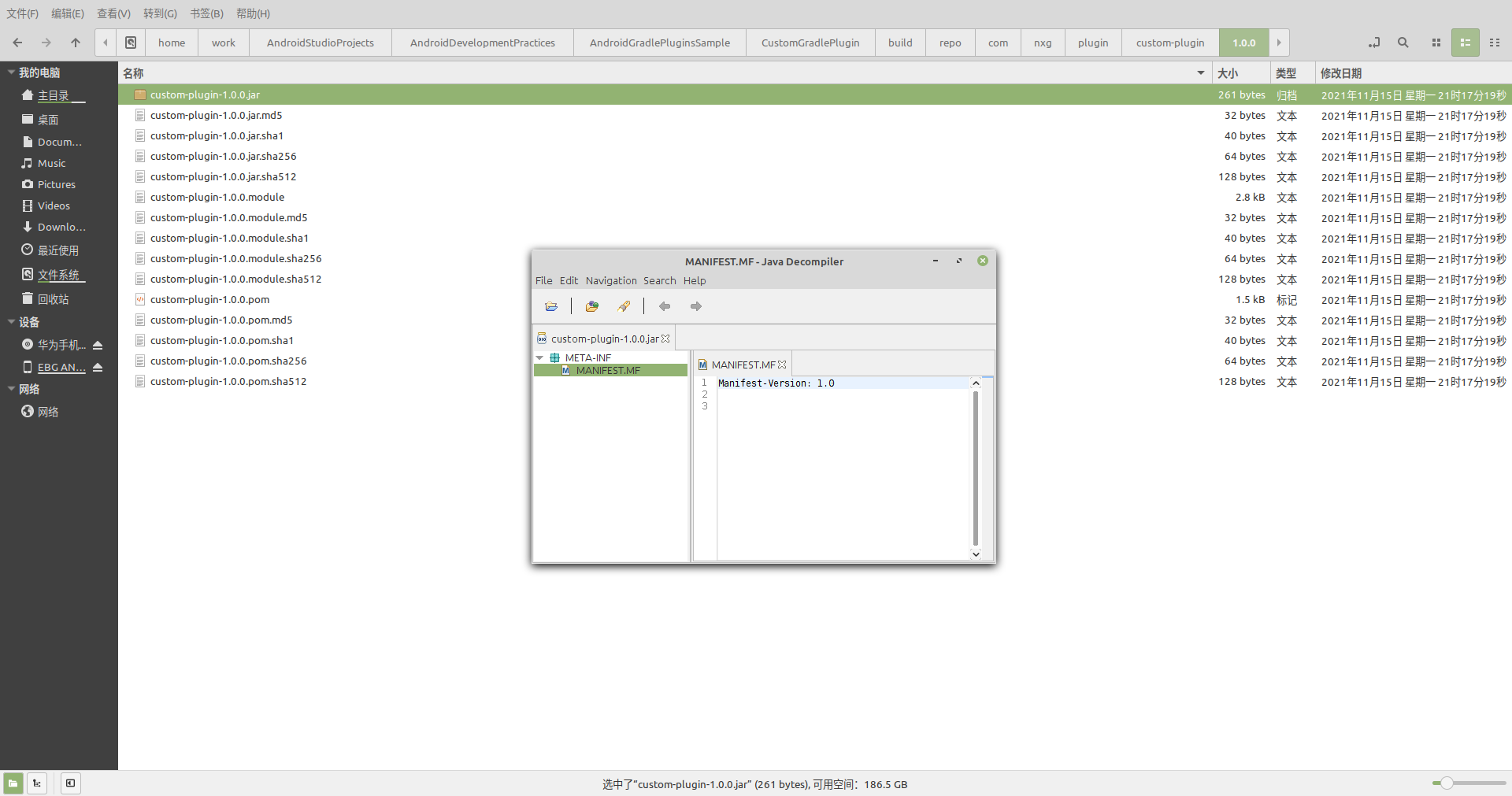Switch to compact view
1512x796 pixels.
(1495, 43)
